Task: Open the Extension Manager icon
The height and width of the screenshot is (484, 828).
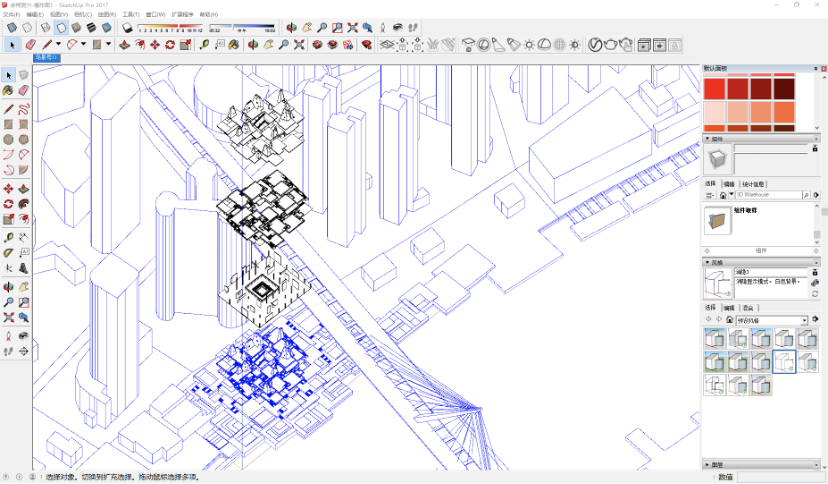Action: pyautogui.click(x=366, y=45)
